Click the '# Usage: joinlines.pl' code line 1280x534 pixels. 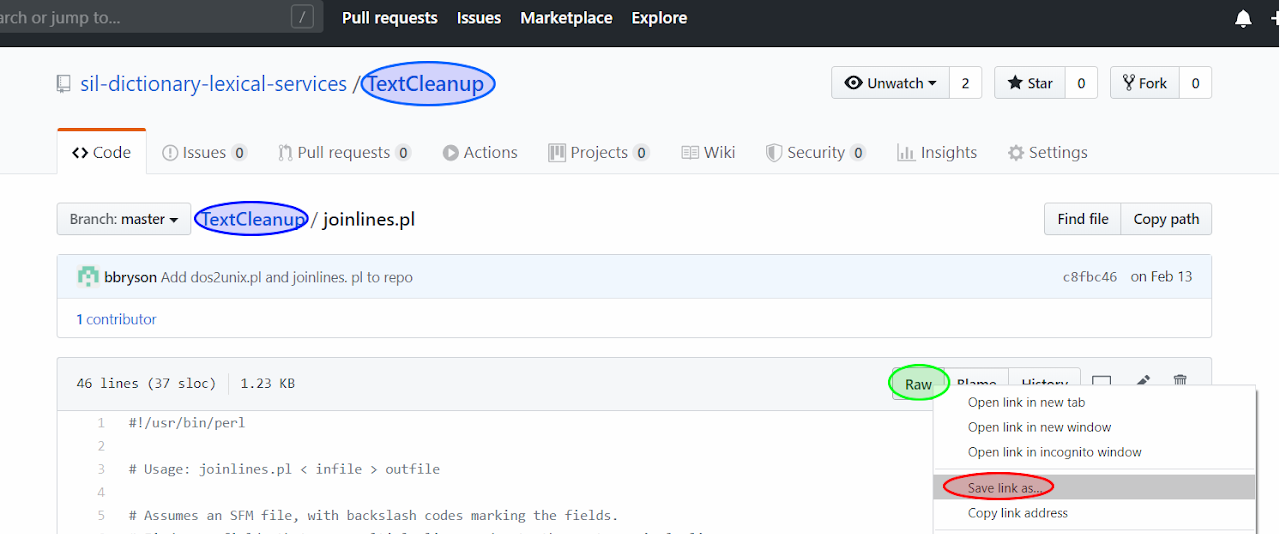(284, 469)
